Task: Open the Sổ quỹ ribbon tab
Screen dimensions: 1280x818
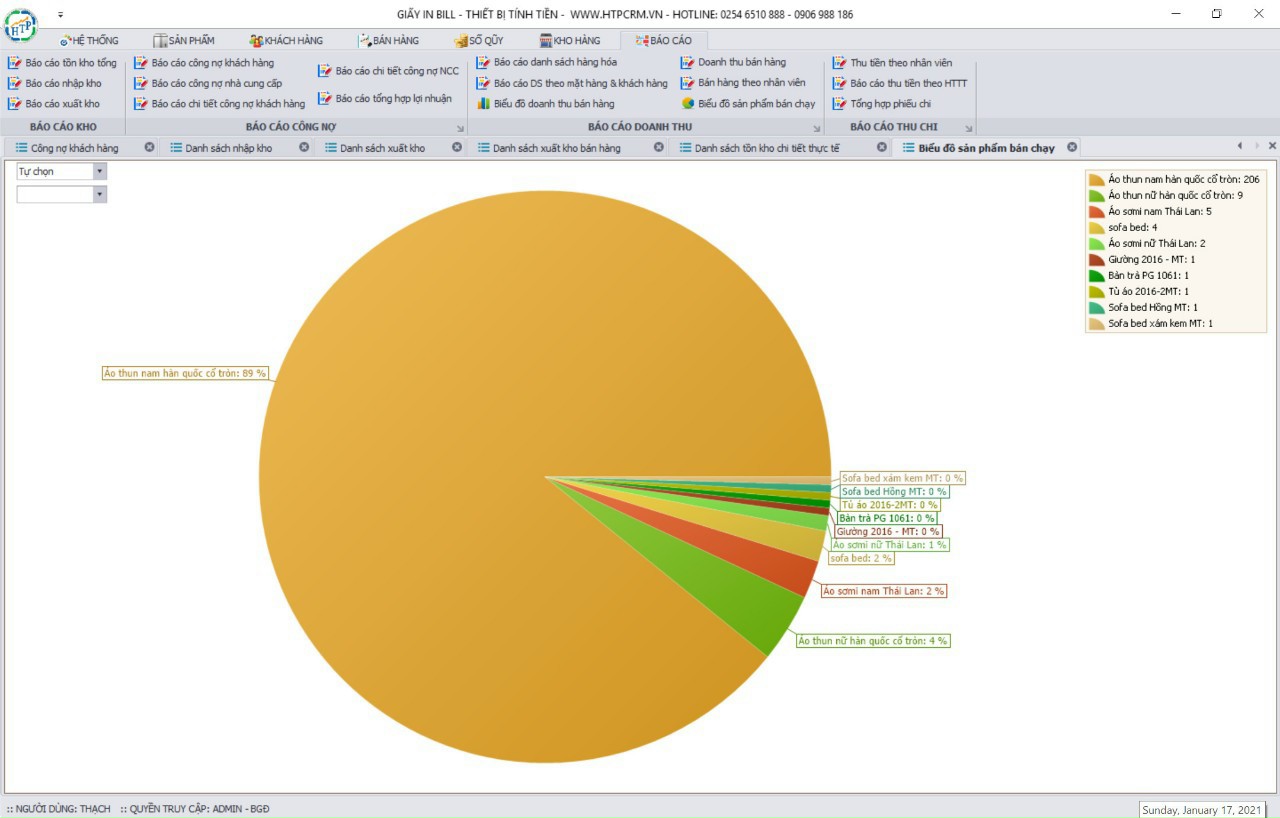Action: (x=479, y=41)
